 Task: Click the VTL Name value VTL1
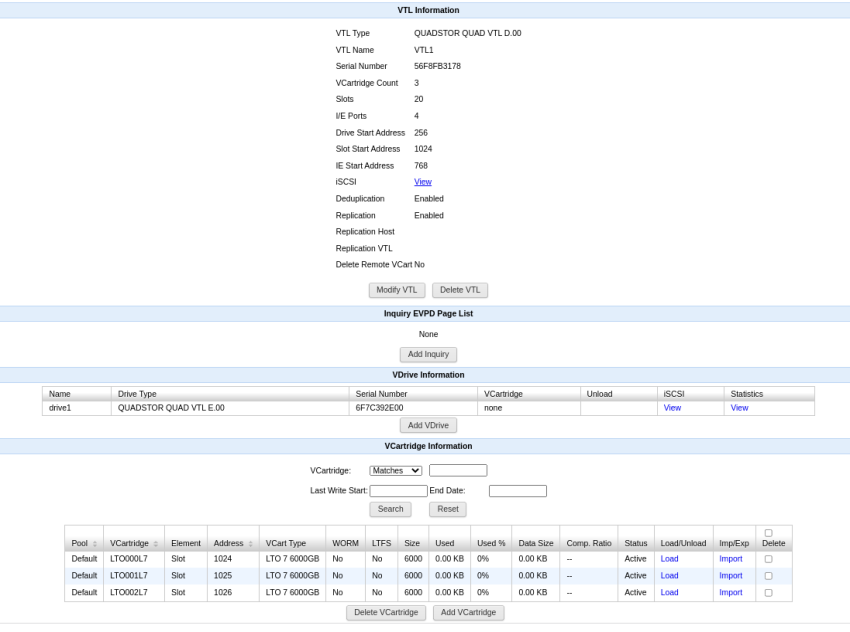[x=423, y=50]
